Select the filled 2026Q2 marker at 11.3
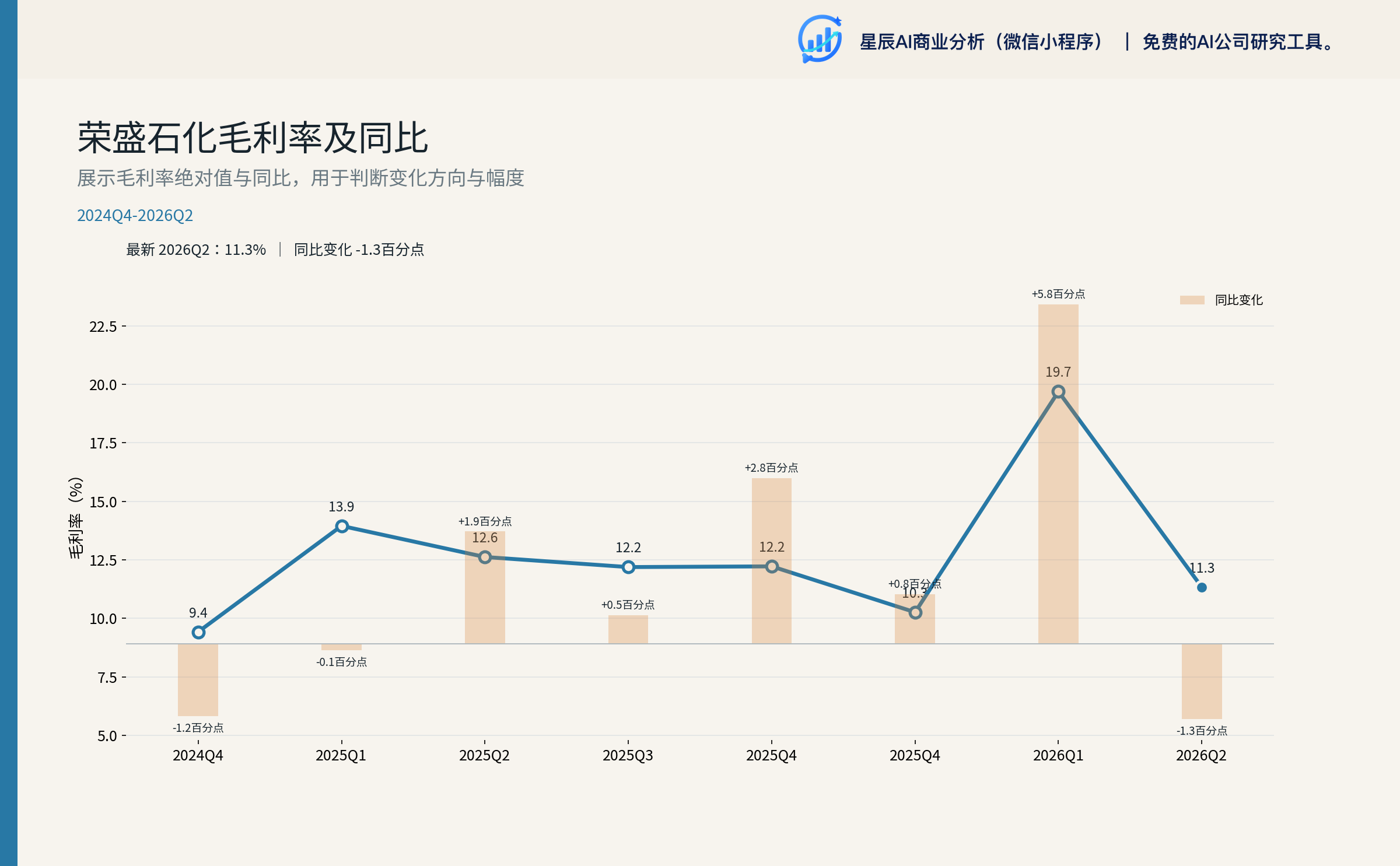The image size is (1400, 866). point(1202,587)
